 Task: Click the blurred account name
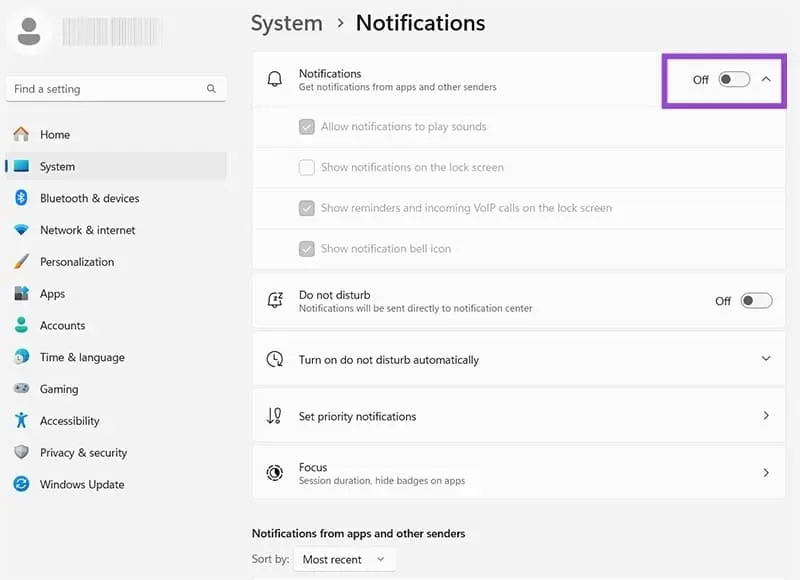click(112, 32)
